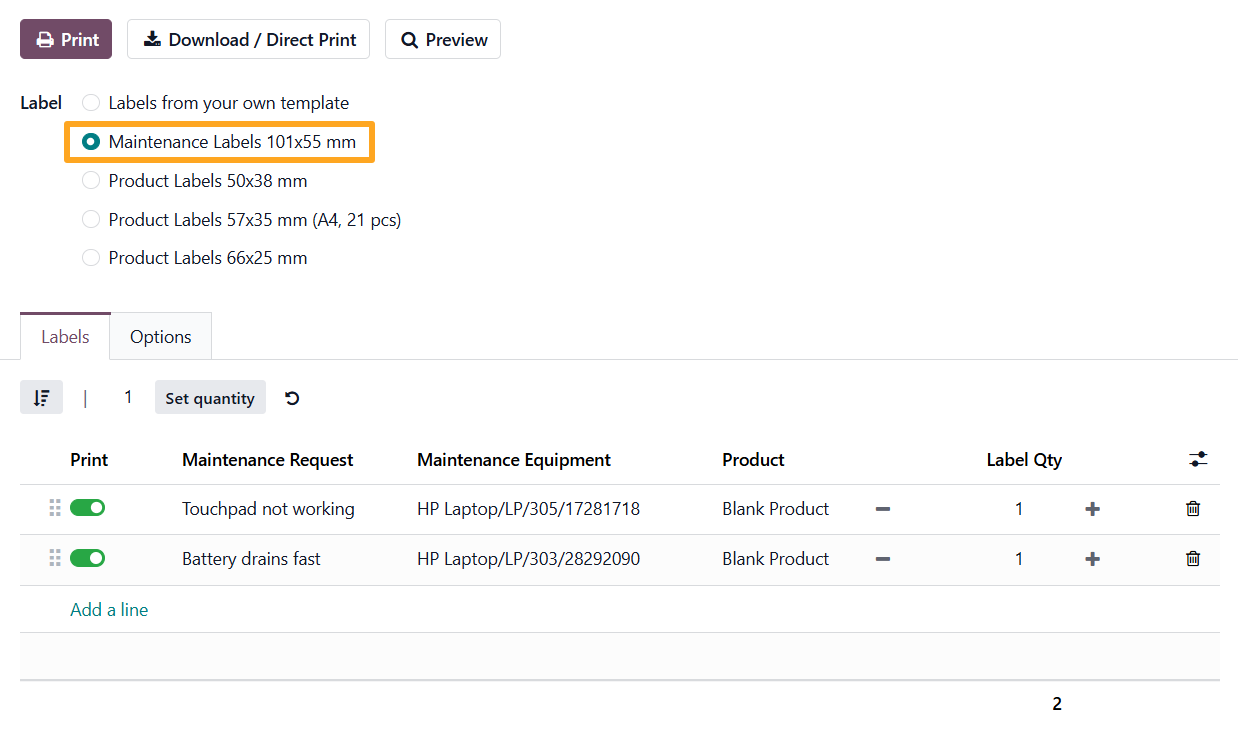1238x734 pixels.
Task: Click the Print column header
Action: (x=89, y=460)
